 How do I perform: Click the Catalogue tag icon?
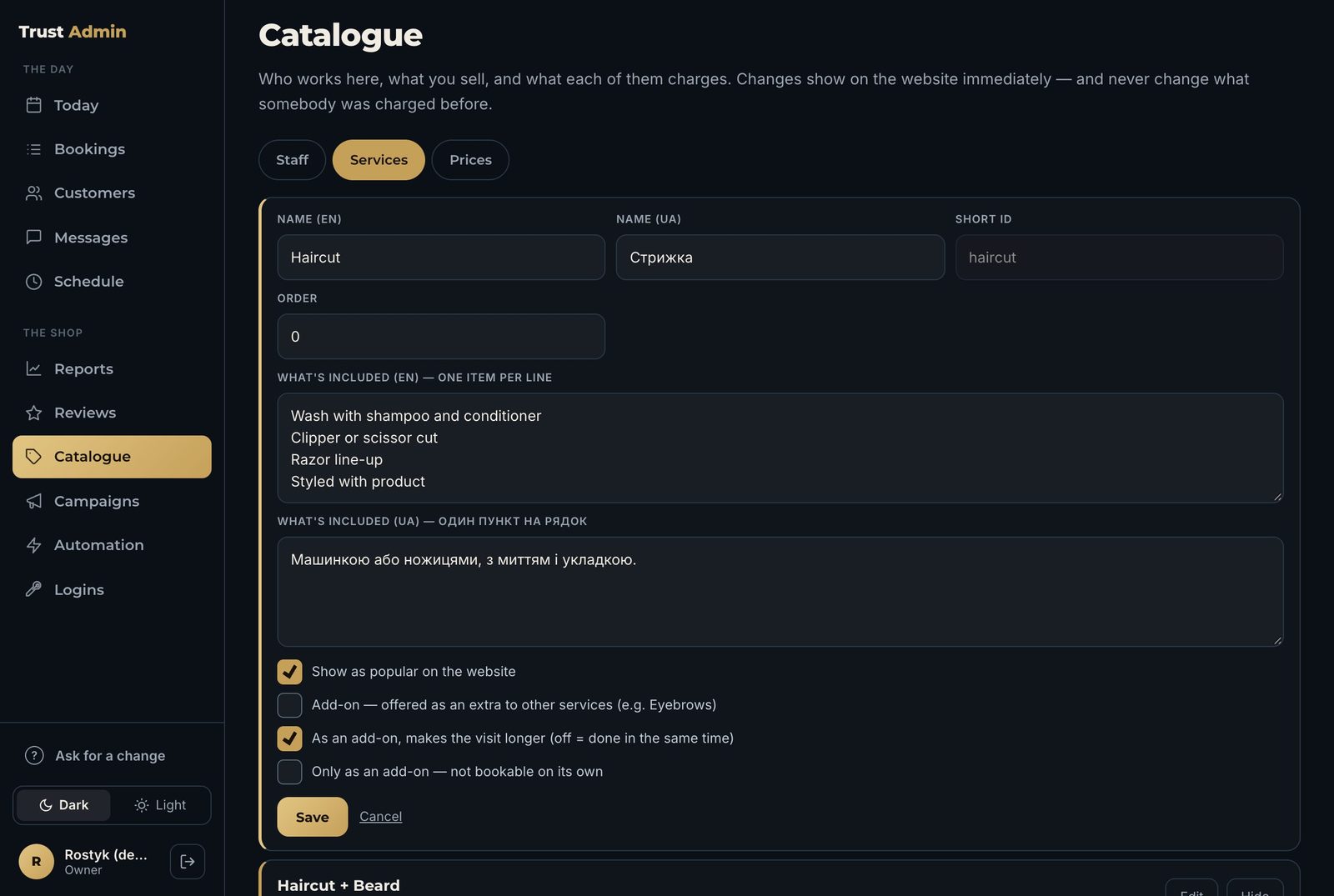tap(33, 457)
